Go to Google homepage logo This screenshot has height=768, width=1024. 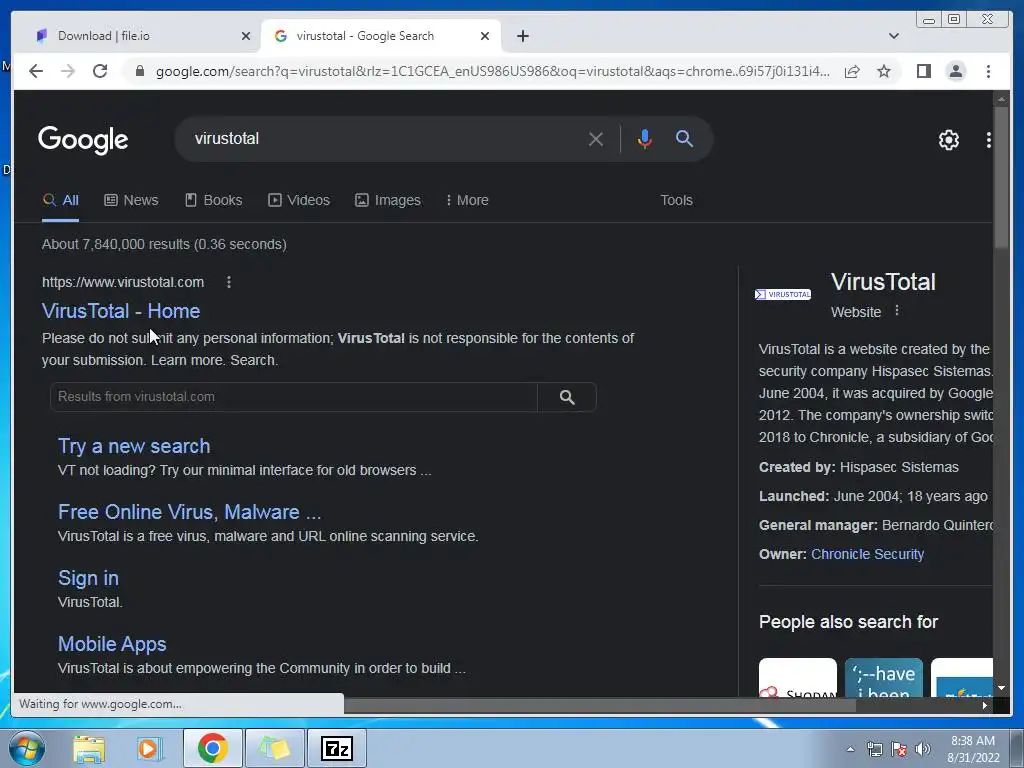(83, 139)
